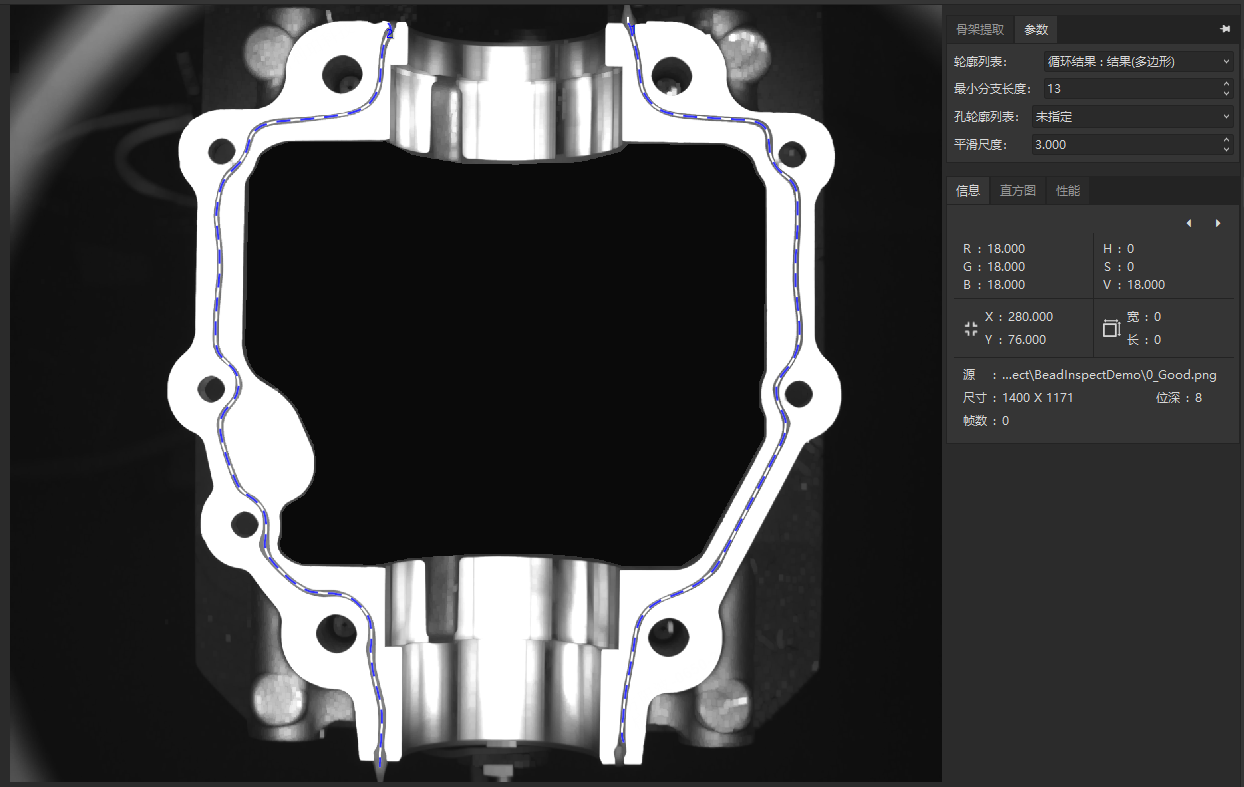Click the size box icon beside 宽/长
Viewport: 1244px width, 787px height.
coord(1110,328)
